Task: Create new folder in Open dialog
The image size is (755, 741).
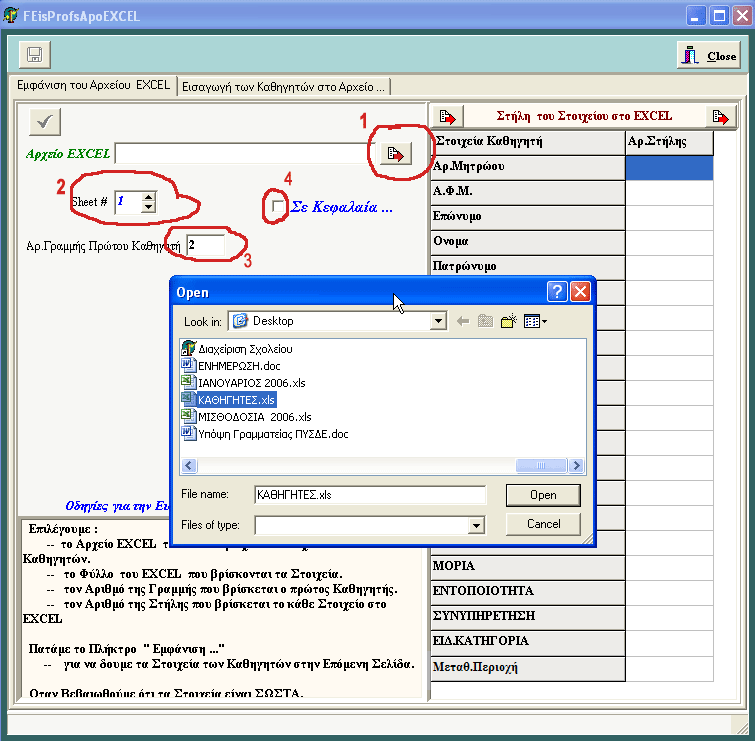Action: 510,321
